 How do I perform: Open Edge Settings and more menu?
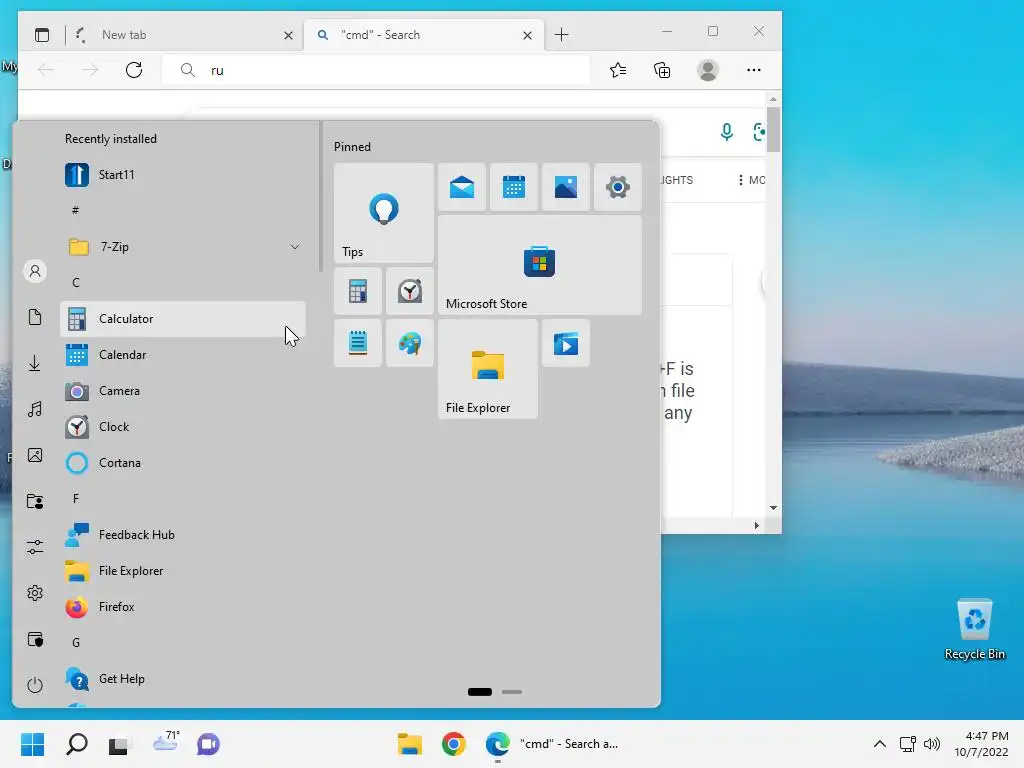click(x=754, y=70)
